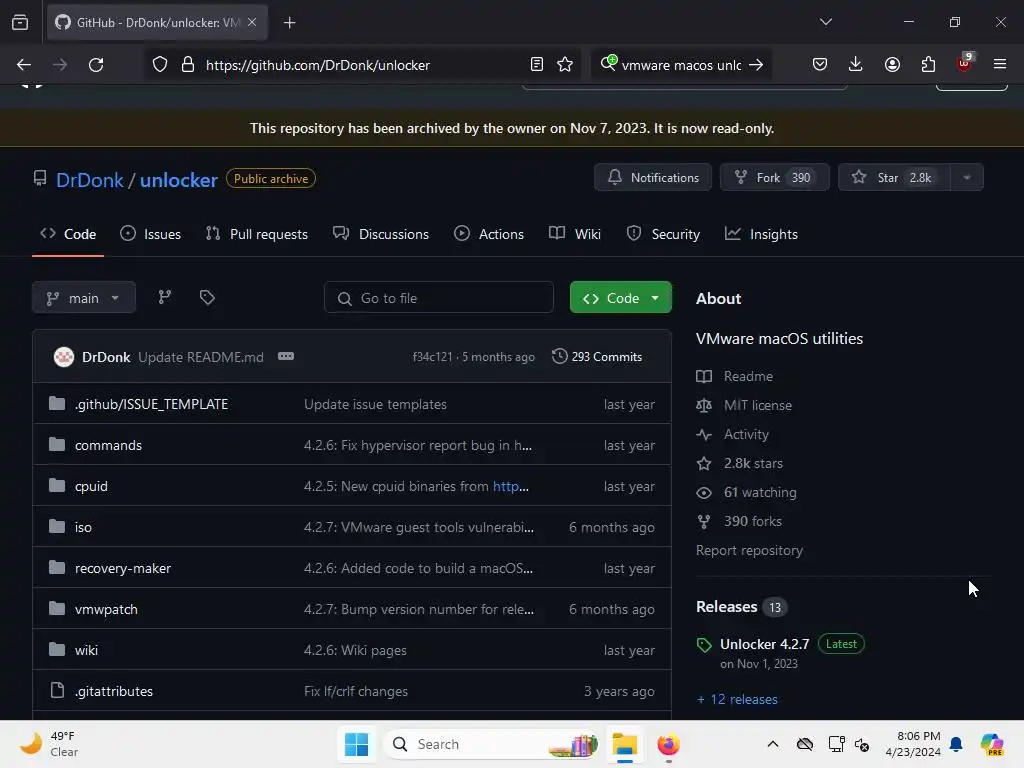Open the iso folder
Viewport: 1024px width, 768px height.
(83, 527)
